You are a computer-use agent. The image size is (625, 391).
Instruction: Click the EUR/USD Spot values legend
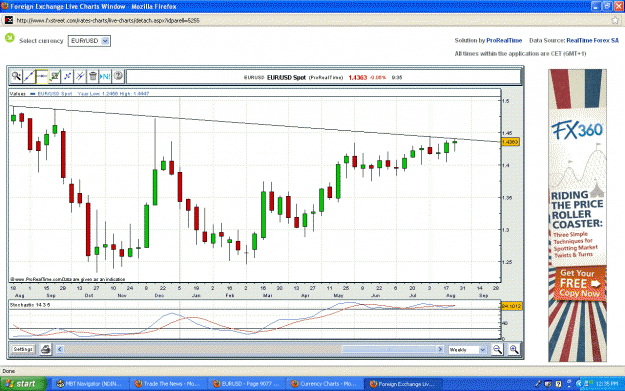tap(55, 94)
